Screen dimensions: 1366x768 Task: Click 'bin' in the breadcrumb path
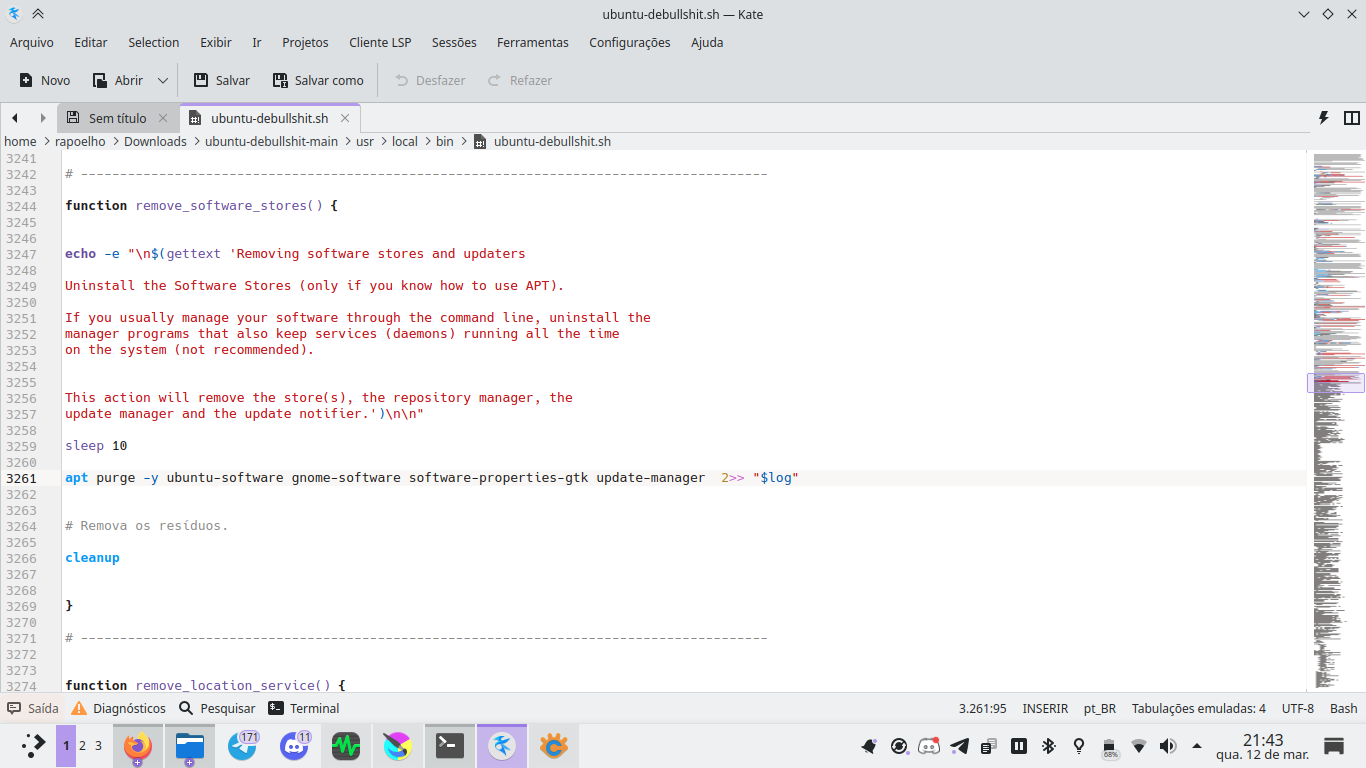(445, 142)
